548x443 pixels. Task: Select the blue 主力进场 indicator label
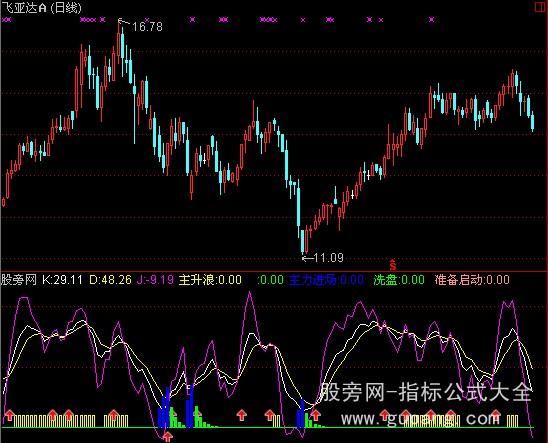click(326, 280)
